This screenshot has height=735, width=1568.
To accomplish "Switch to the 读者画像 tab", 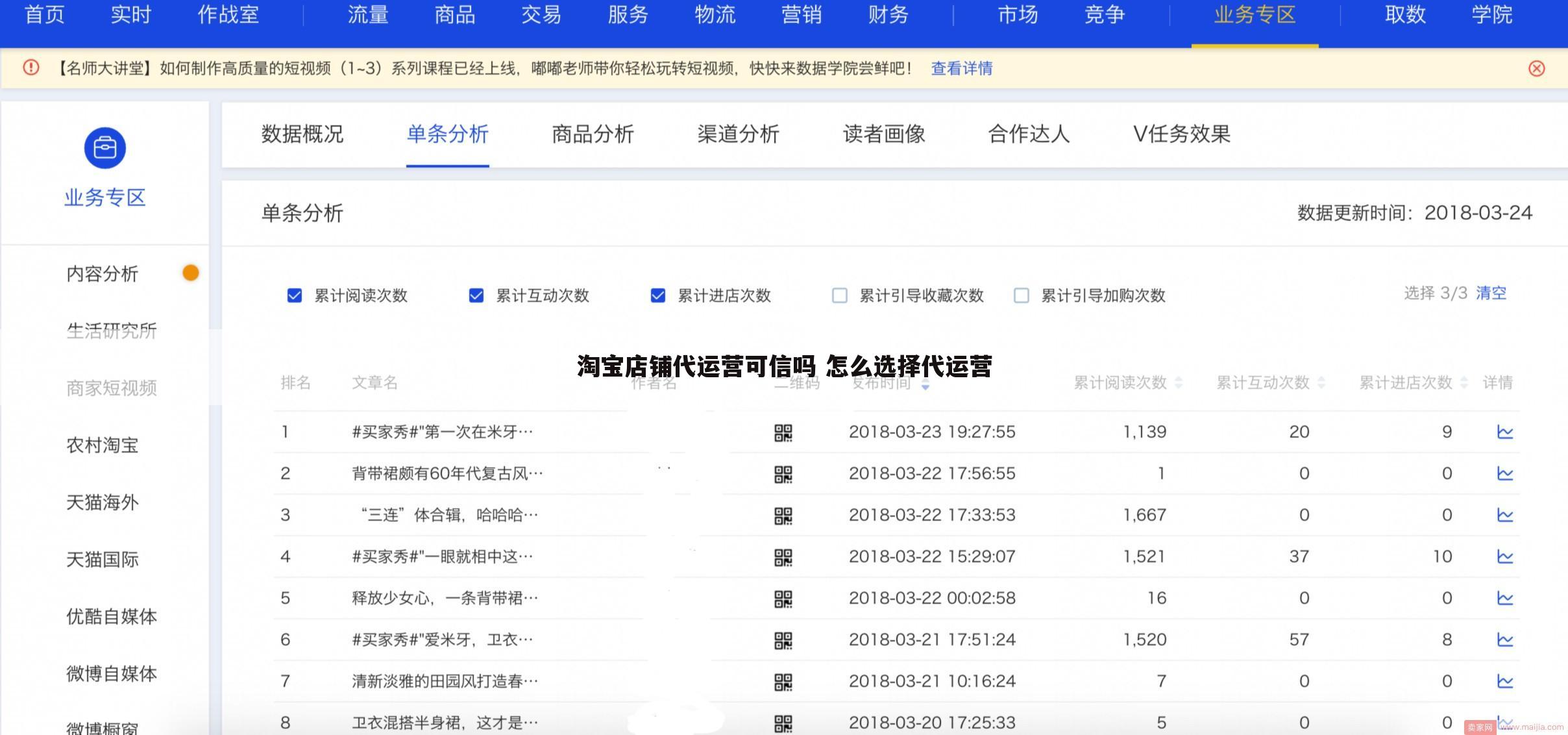I will [883, 135].
